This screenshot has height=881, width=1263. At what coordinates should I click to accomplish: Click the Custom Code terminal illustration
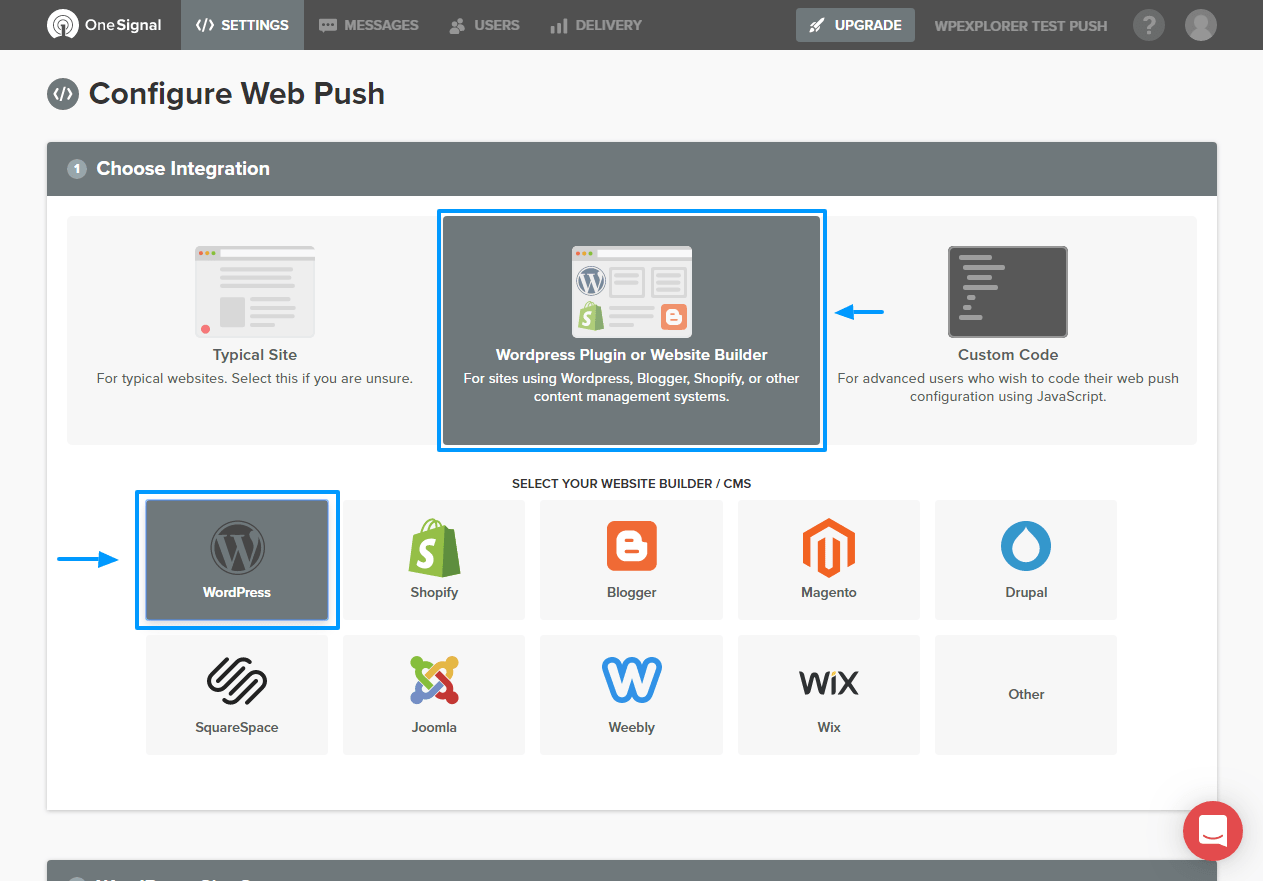(1008, 292)
